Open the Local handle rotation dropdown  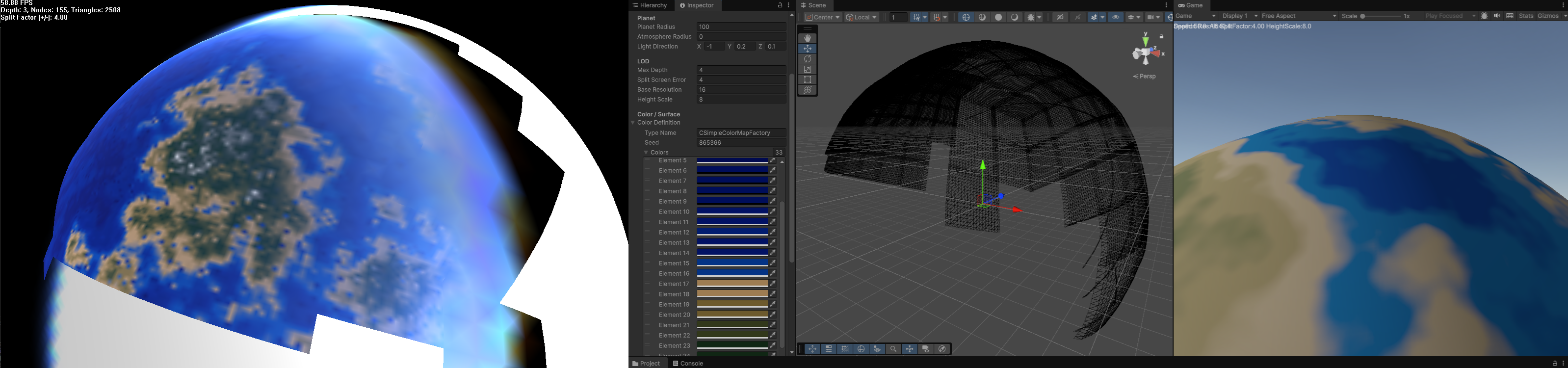(862, 17)
